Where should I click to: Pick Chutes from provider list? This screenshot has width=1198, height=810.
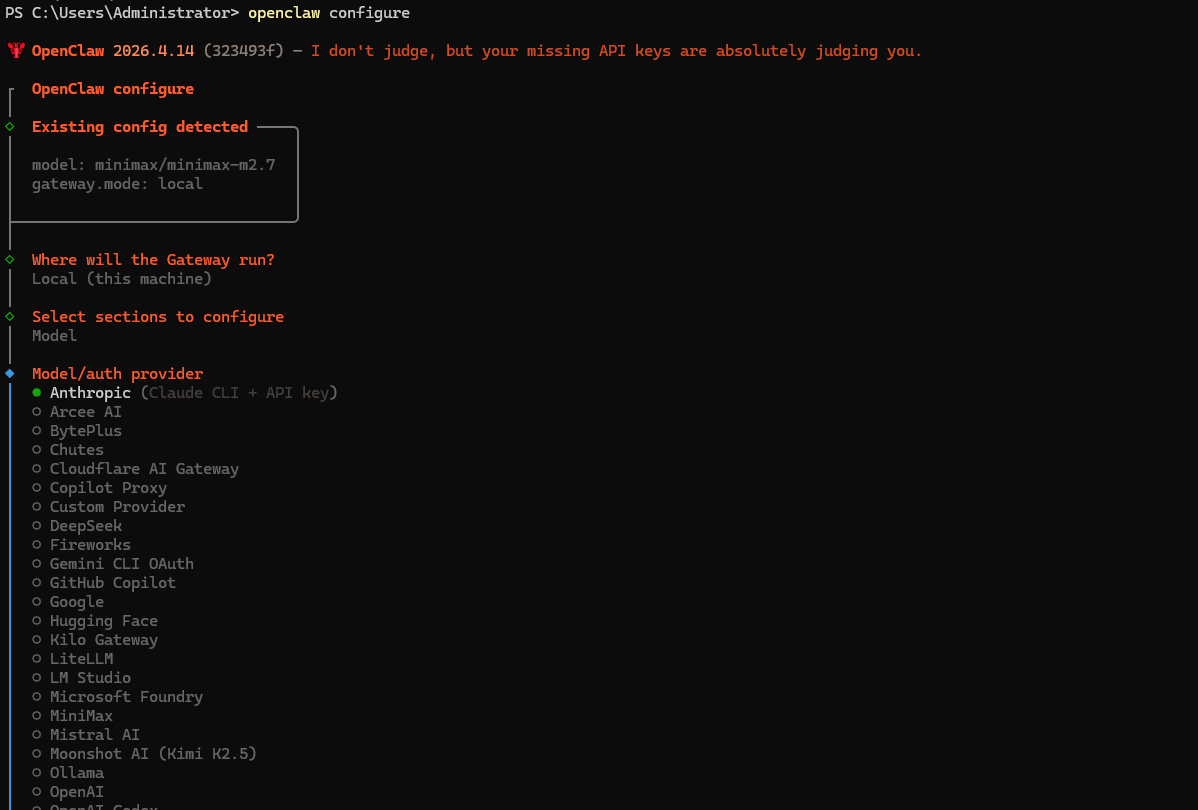click(x=76, y=450)
